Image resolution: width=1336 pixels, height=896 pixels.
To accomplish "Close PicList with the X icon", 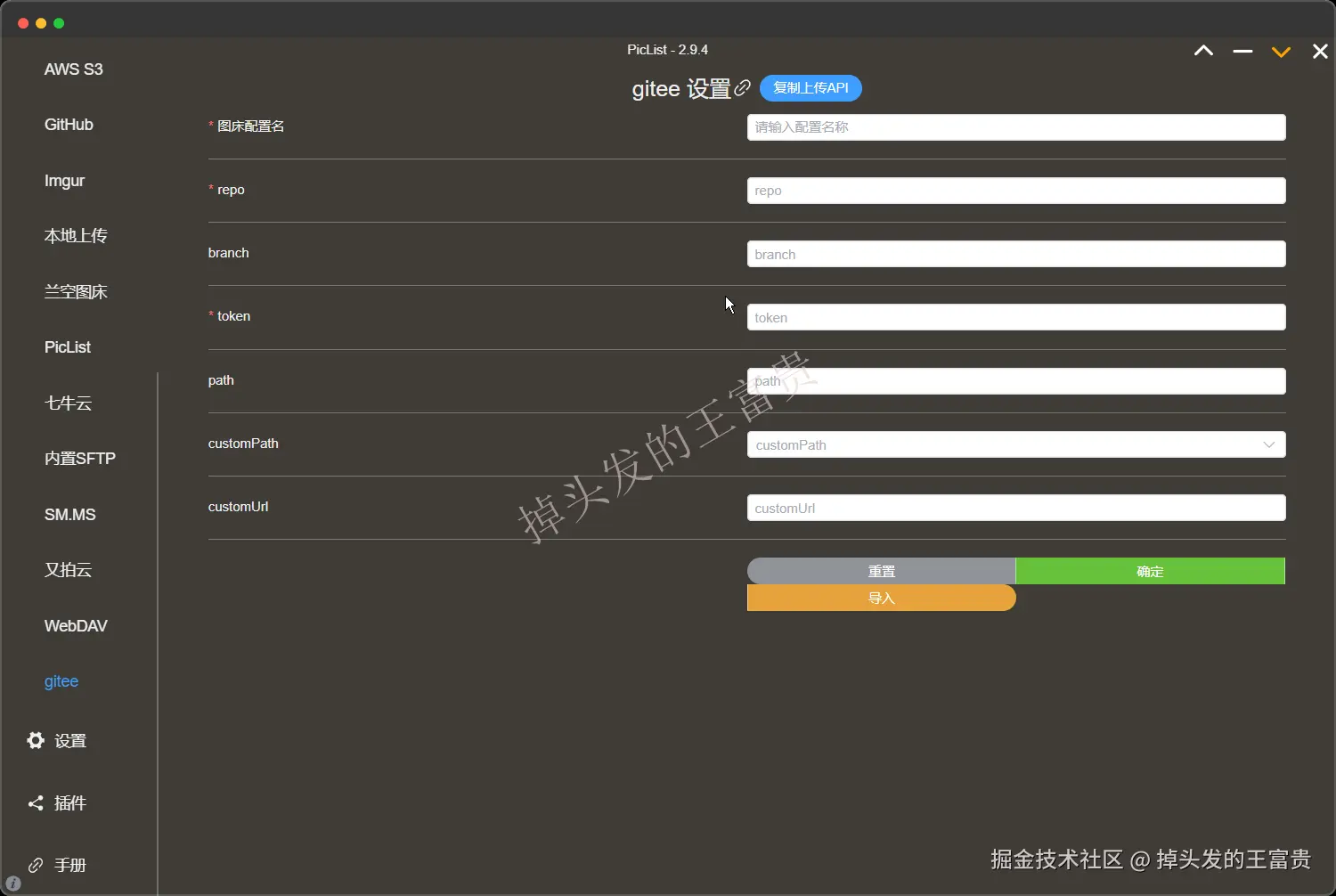I will tap(1320, 52).
